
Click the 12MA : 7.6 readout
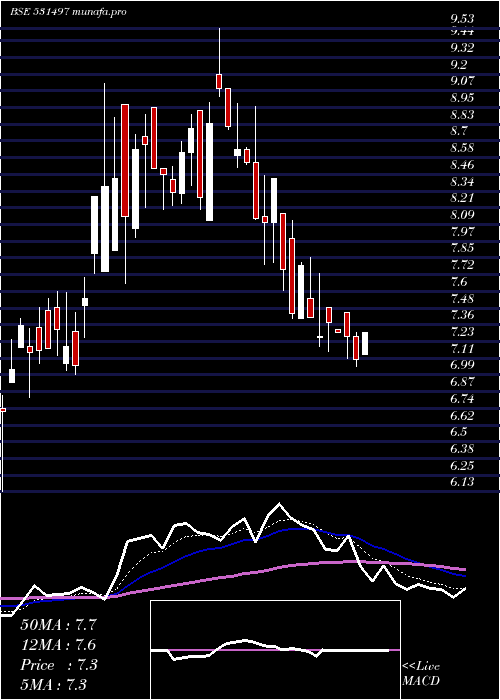58,645
